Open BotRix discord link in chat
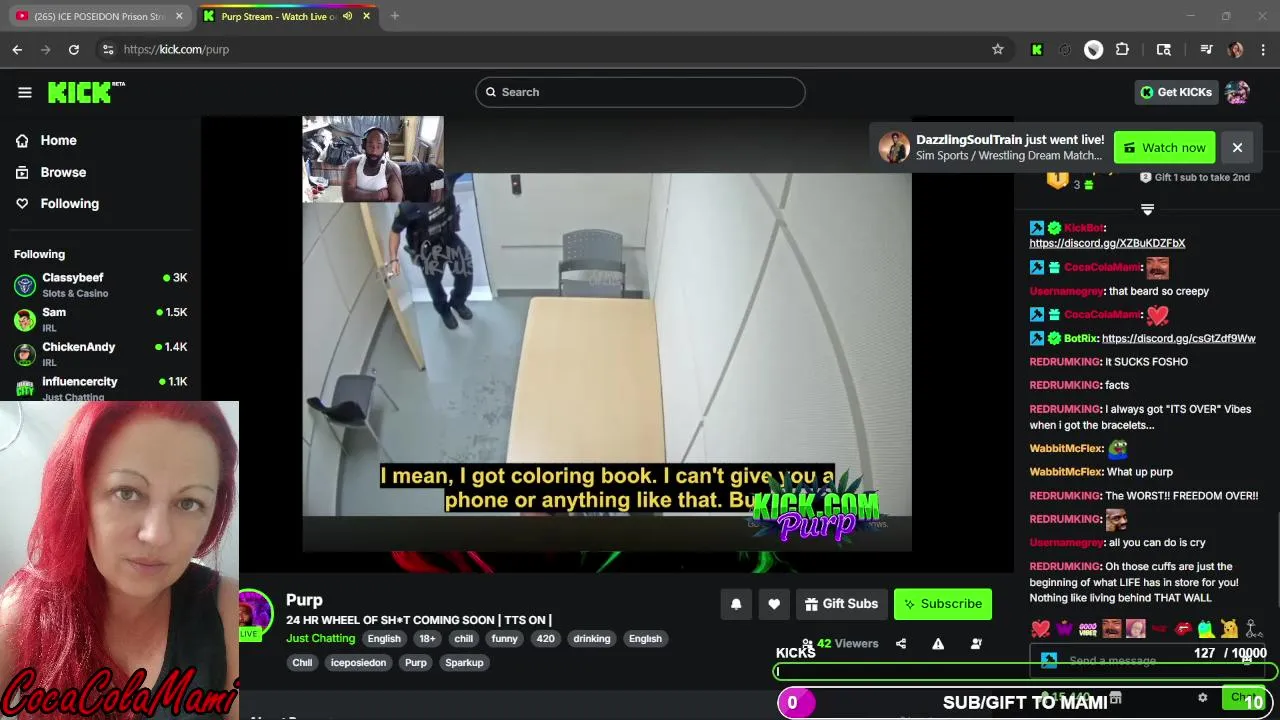The height and width of the screenshot is (720, 1280). coord(1178,338)
